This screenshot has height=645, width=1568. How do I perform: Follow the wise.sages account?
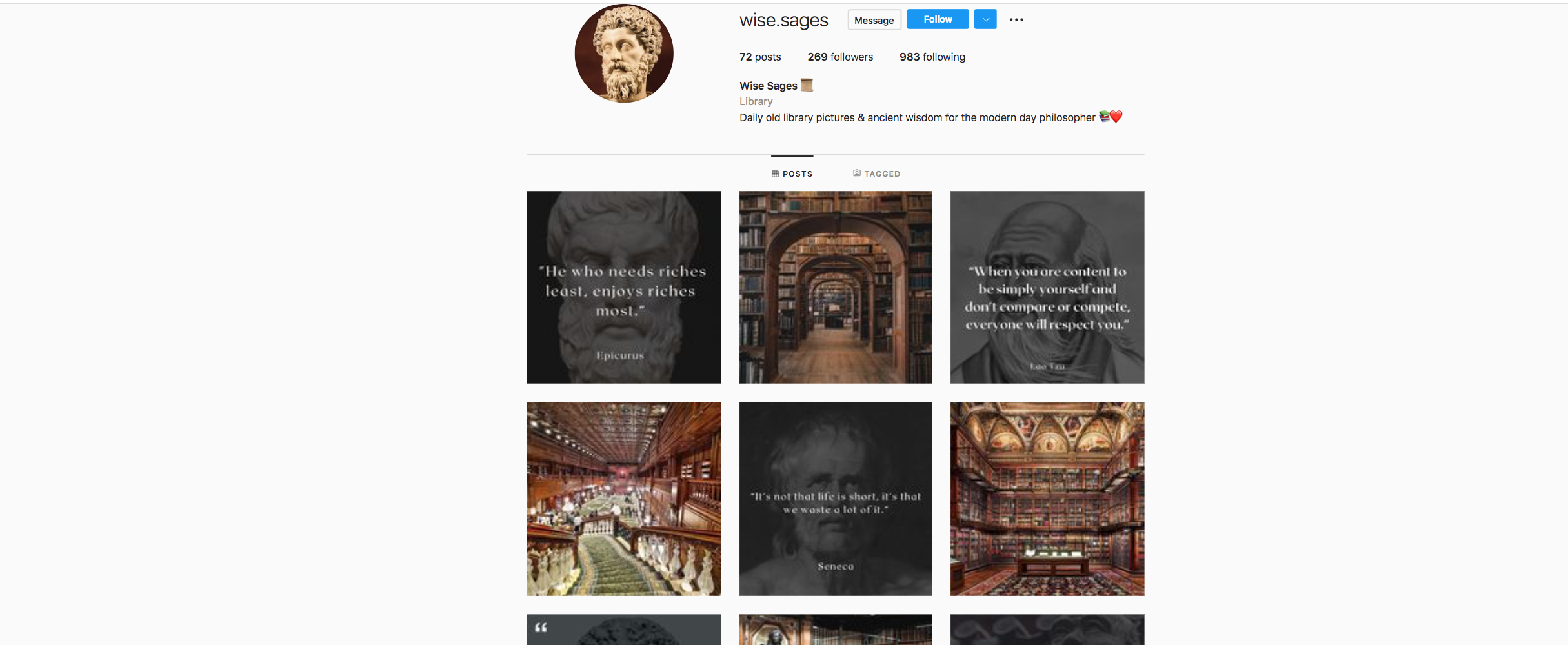937,20
